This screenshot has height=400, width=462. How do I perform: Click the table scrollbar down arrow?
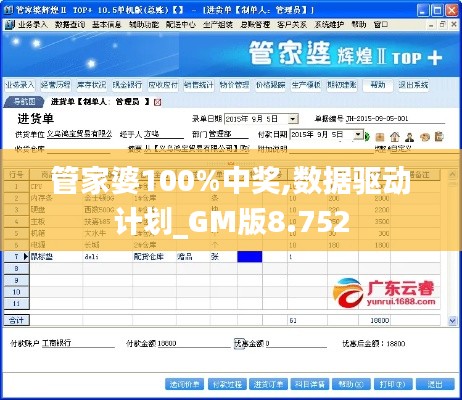point(452,321)
